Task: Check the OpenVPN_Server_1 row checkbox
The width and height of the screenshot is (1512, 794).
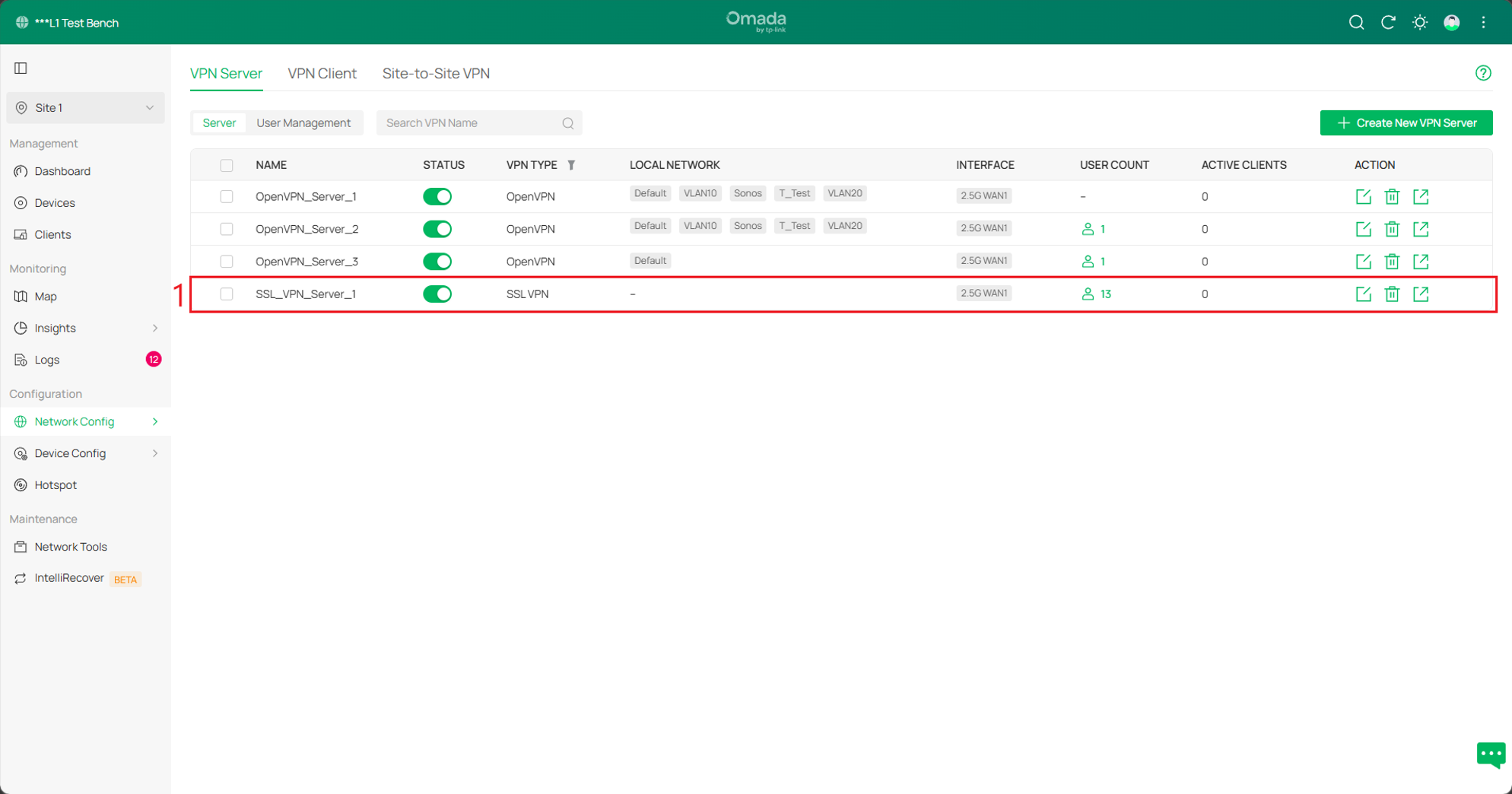Action: pyautogui.click(x=227, y=197)
